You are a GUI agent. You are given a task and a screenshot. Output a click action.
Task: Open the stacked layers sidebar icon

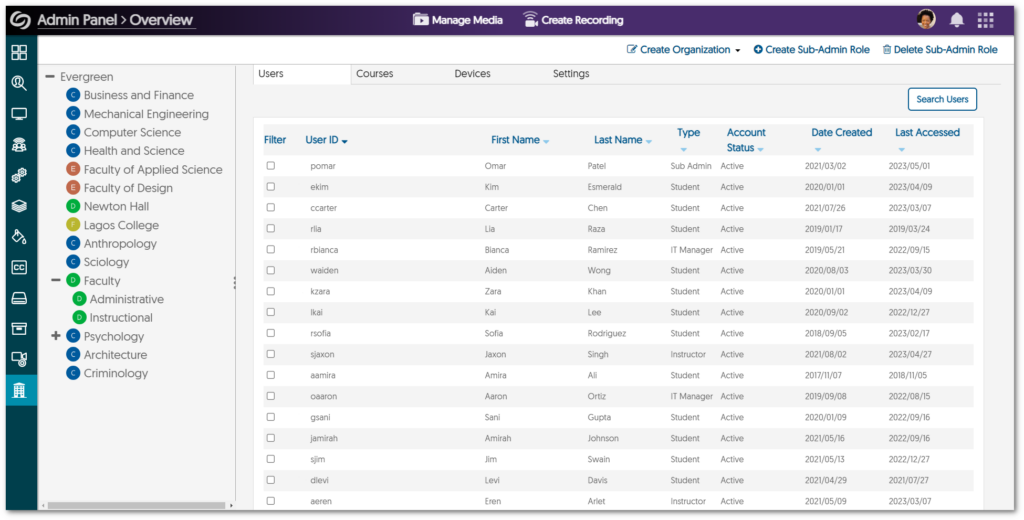(x=20, y=206)
